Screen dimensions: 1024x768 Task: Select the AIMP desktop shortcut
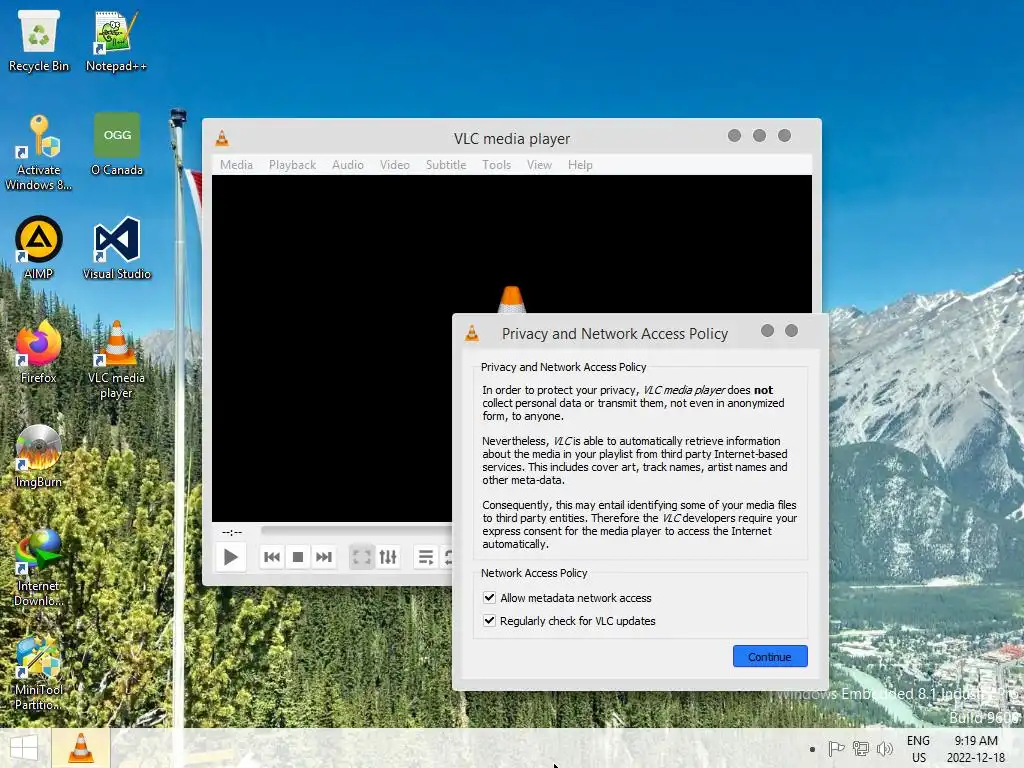(39, 249)
